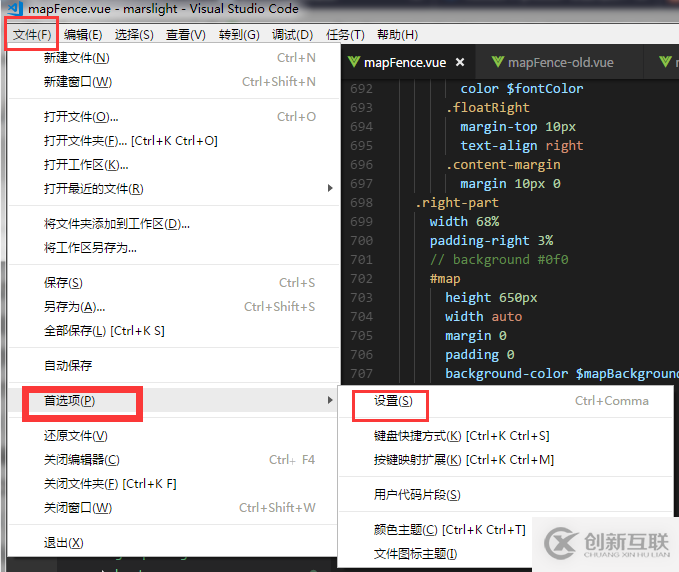Select 打开文件(O)... menu entry
Image resolution: width=679 pixels, height=572 pixels.
click(x=173, y=117)
